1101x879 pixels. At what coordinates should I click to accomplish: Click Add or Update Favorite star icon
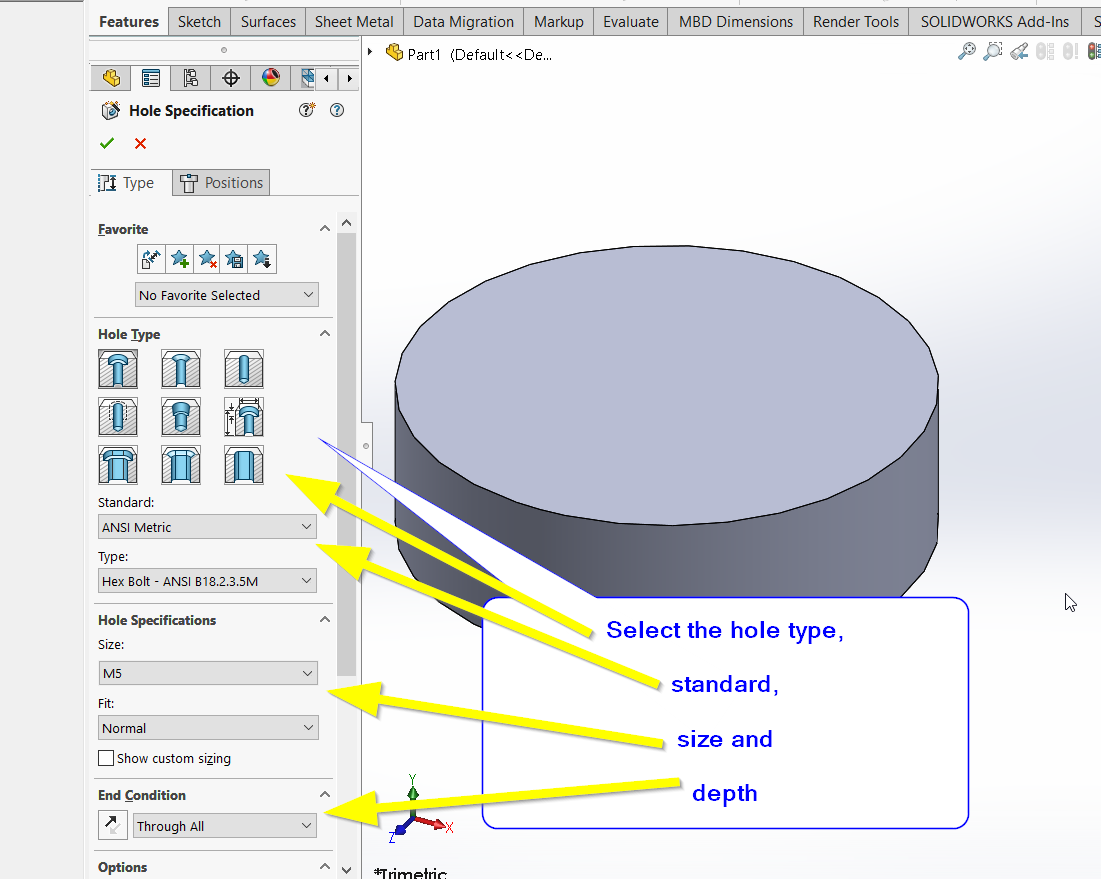tap(180, 260)
